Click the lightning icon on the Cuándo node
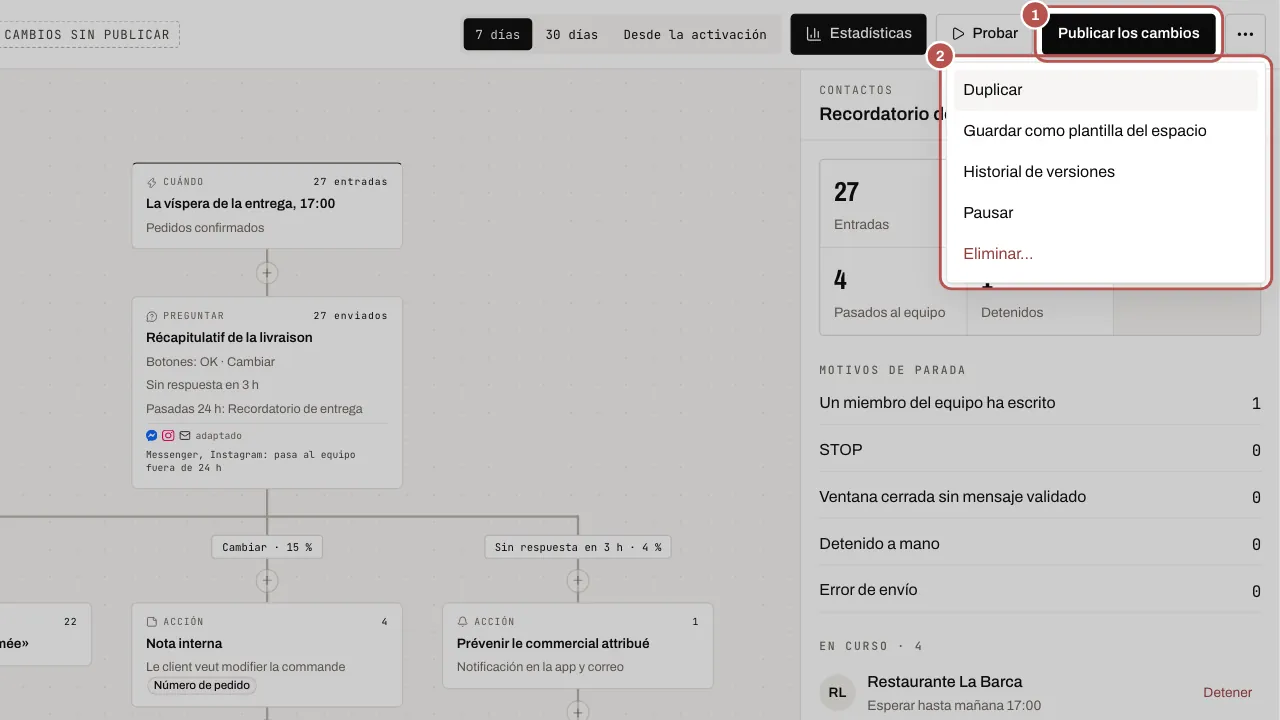The height and width of the screenshot is (720, 1280). click(152, 183)
